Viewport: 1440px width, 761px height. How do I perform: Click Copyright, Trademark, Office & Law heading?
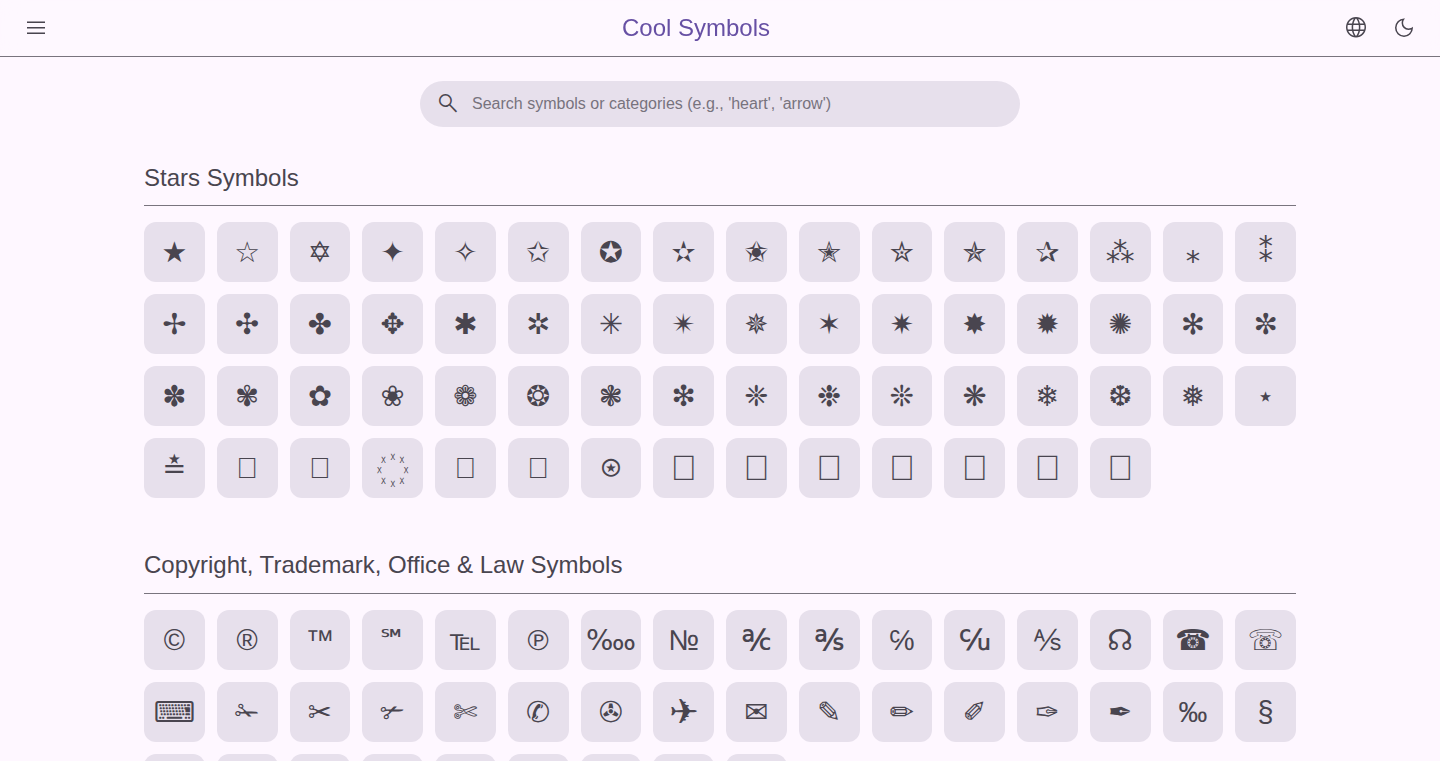coord(383,565)
